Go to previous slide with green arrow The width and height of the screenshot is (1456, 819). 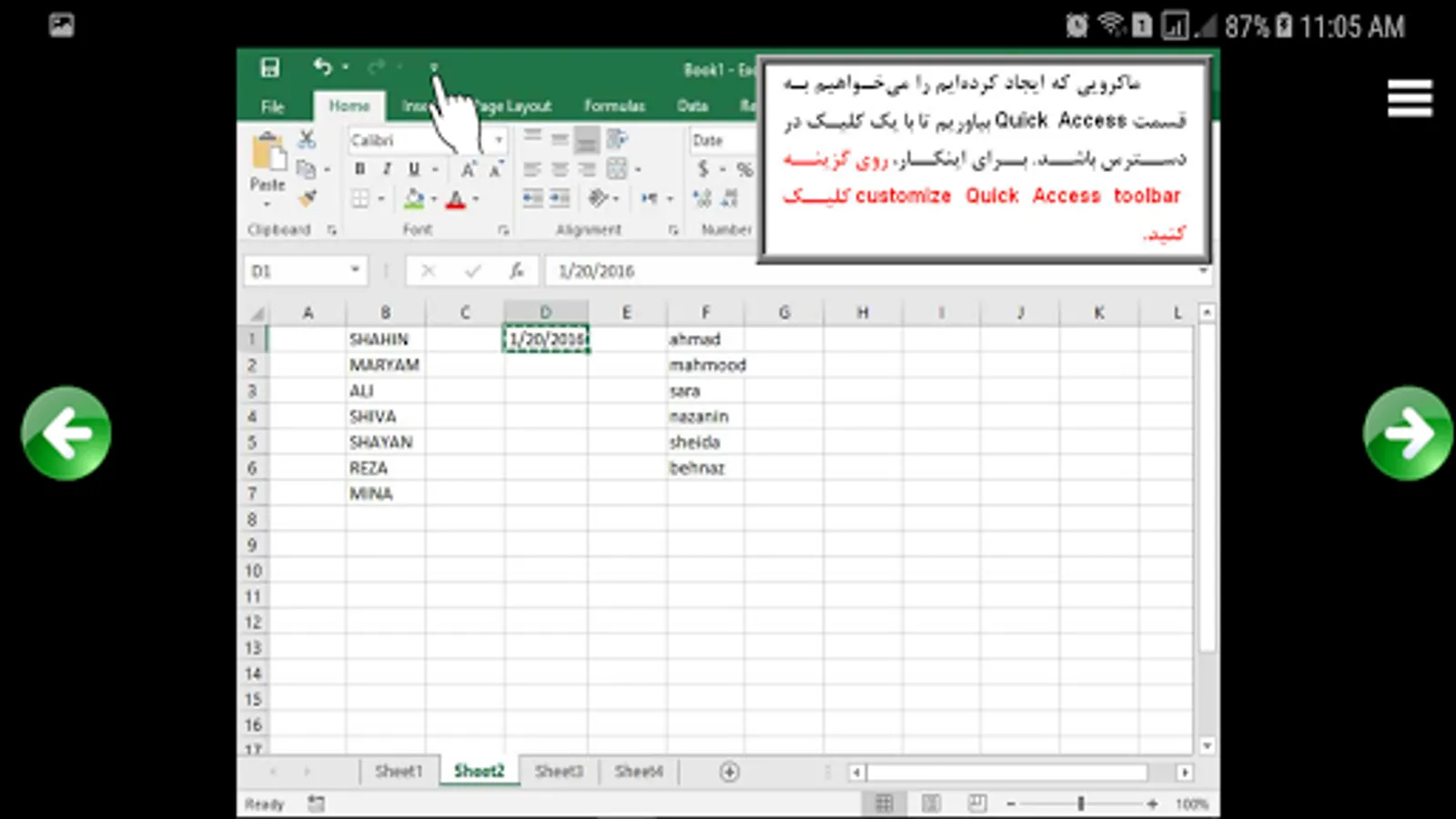click(66, 433)
